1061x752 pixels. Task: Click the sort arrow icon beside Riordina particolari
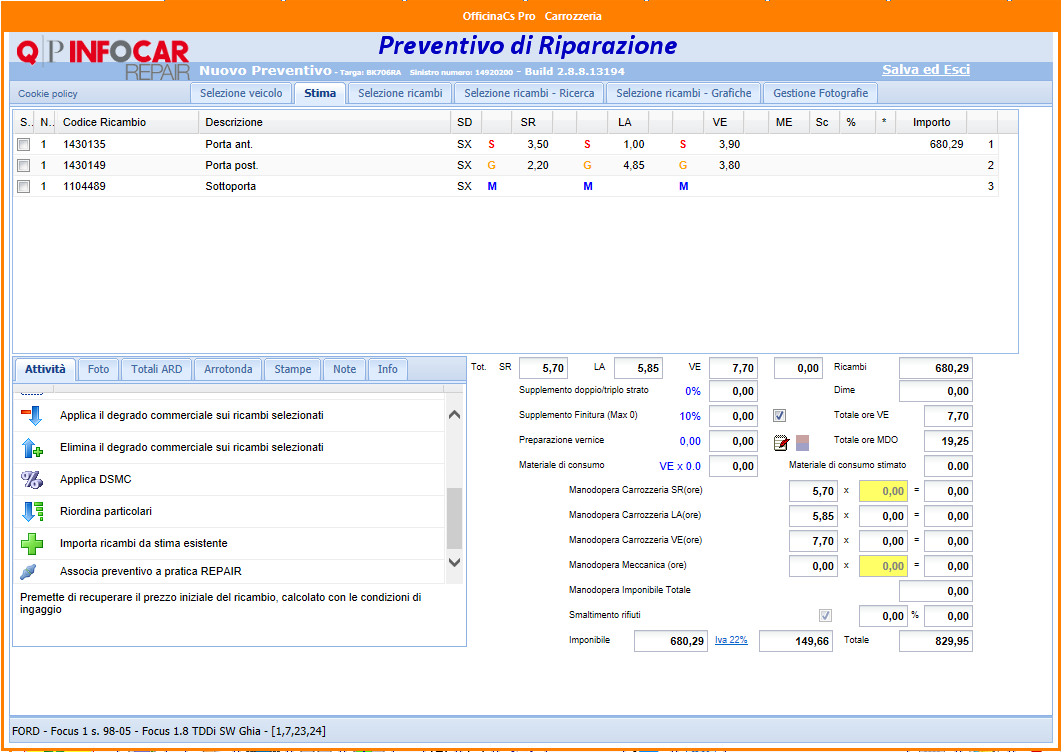tap(32, 511)
